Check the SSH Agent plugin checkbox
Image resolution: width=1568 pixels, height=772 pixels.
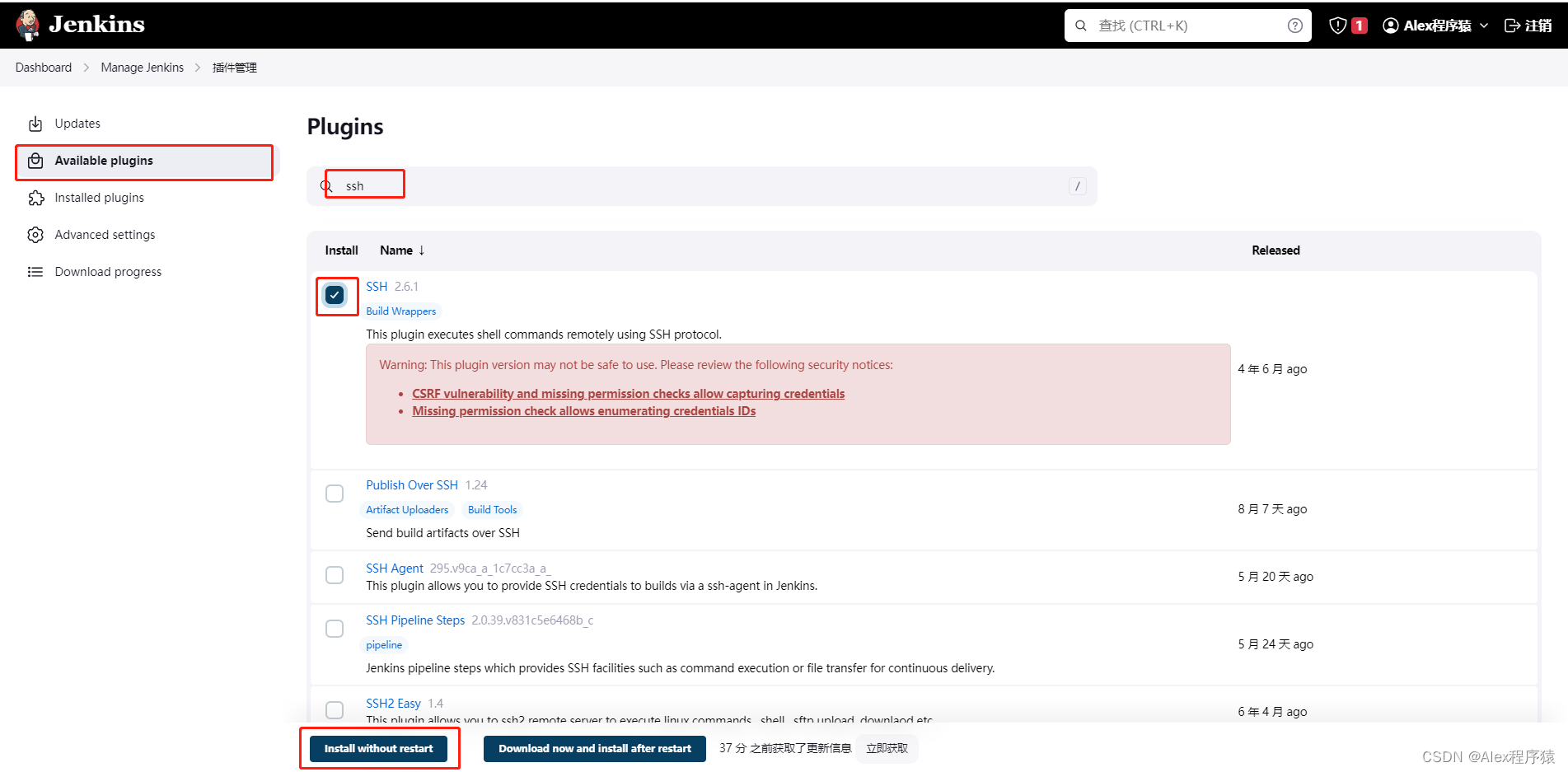(x=335, y=575)
